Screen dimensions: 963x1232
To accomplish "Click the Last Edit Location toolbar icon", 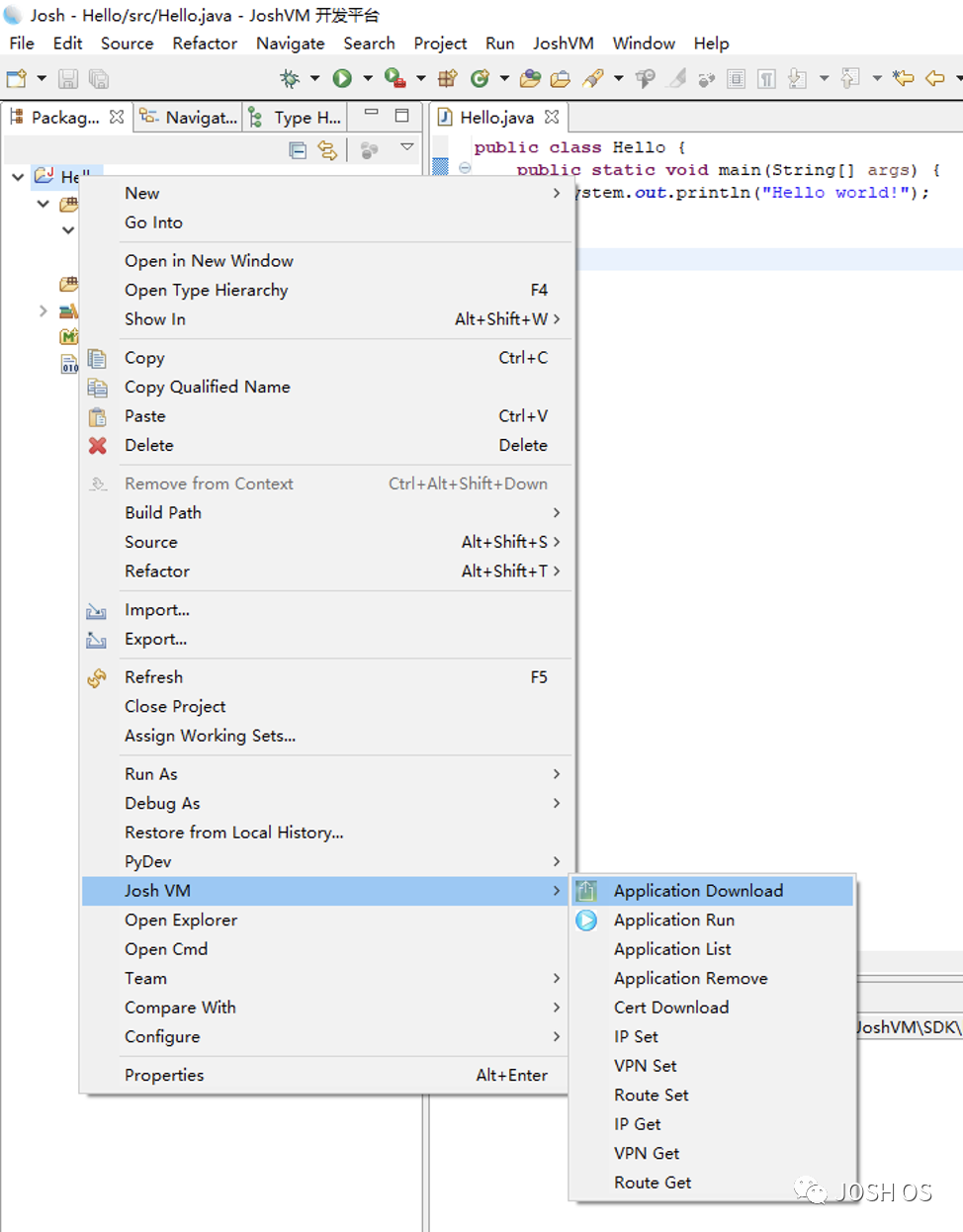I will point(903,78).
